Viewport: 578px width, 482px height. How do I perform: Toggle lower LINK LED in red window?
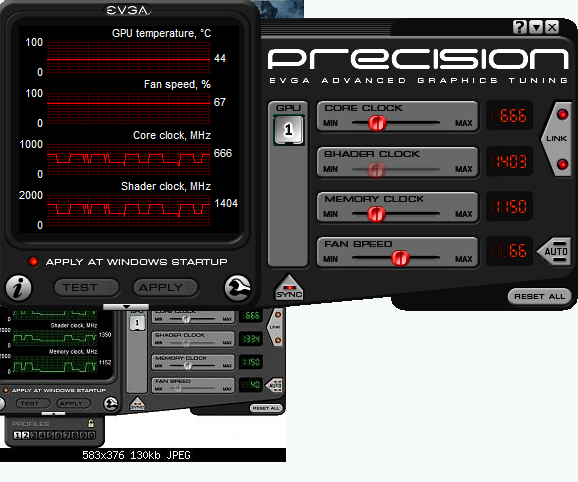pyautogui.click(x=563, y=164)
